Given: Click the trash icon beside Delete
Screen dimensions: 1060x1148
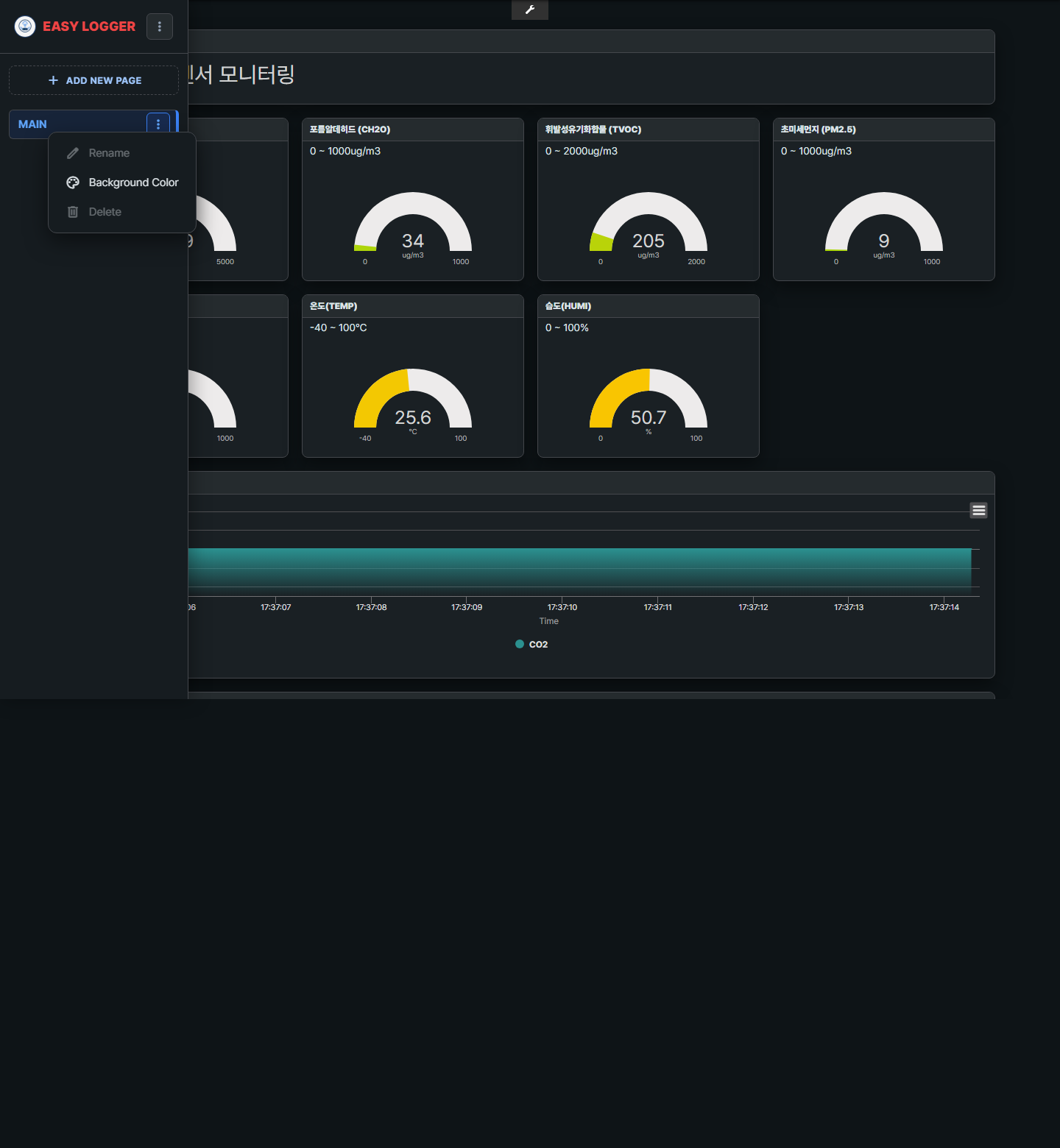Looking at the screenshot, I should tap(73, 212).
